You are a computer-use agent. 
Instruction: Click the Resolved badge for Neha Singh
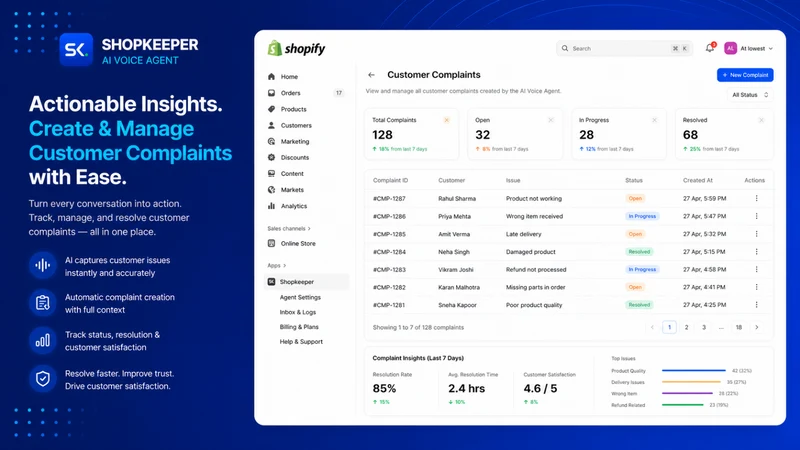coord(639,252)
